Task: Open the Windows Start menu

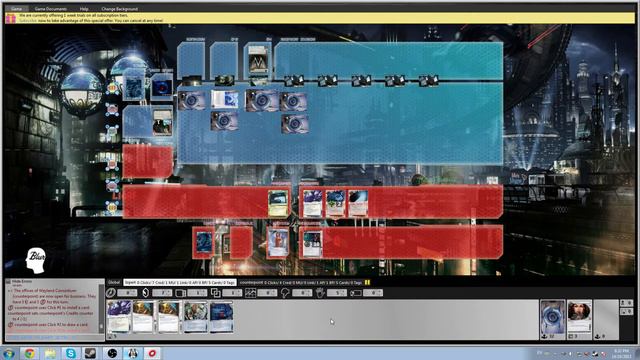Action: (8, 353)
